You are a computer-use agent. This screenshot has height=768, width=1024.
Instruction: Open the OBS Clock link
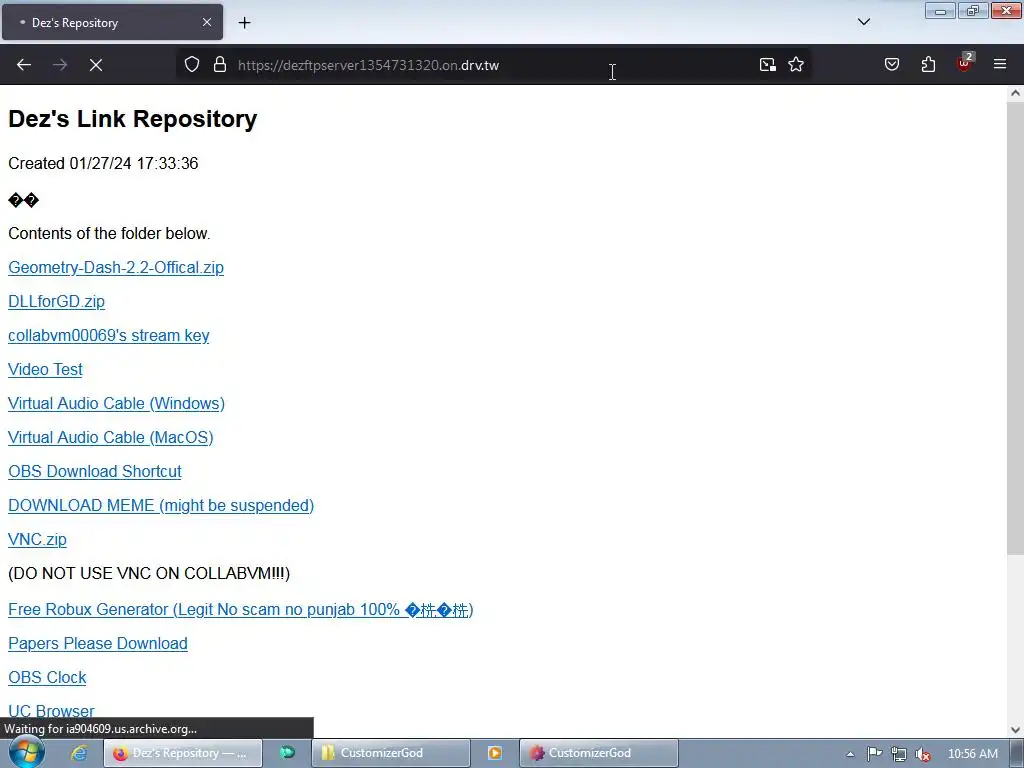(47, 678)
